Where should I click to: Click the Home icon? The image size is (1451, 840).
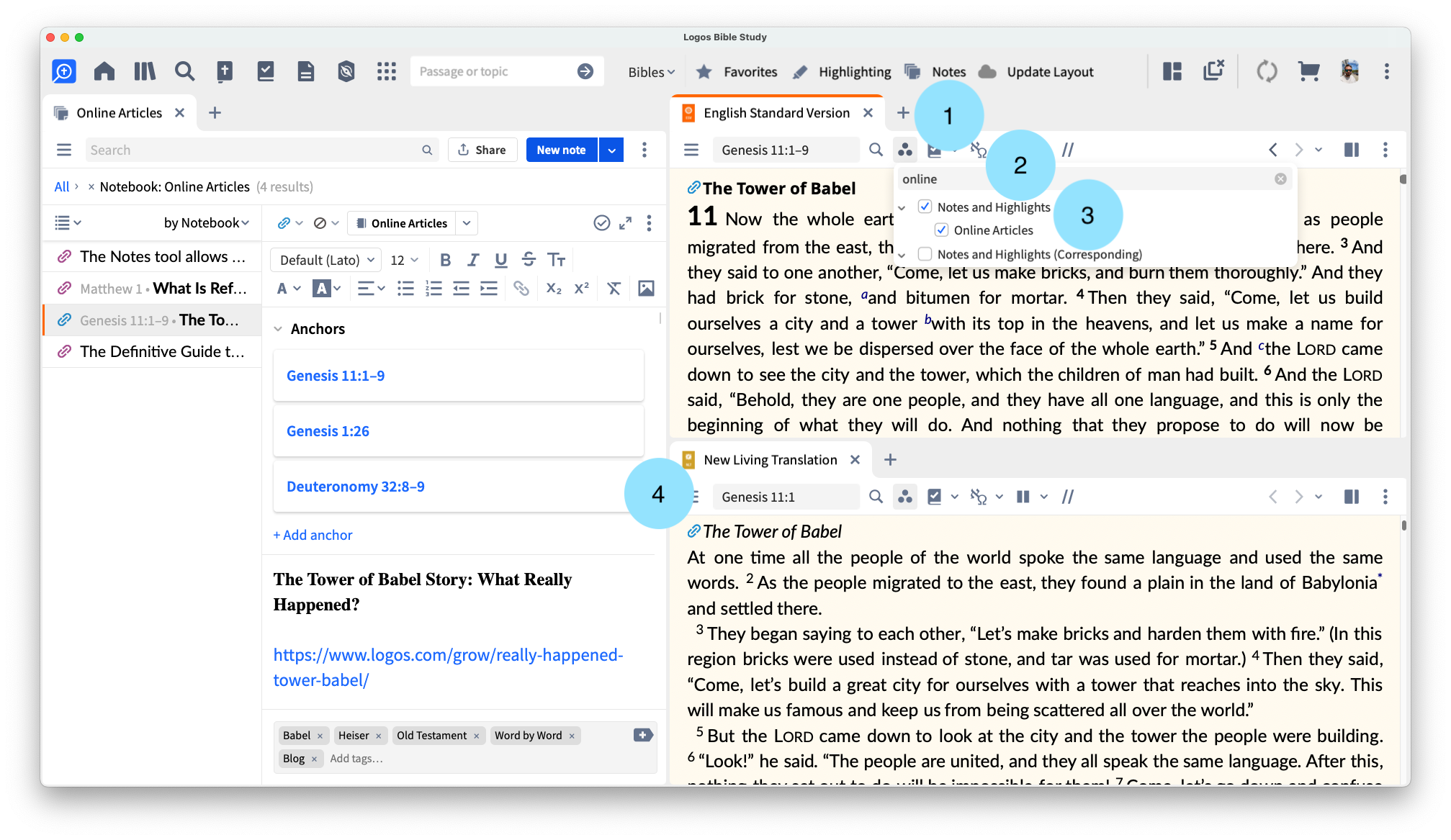104,71
